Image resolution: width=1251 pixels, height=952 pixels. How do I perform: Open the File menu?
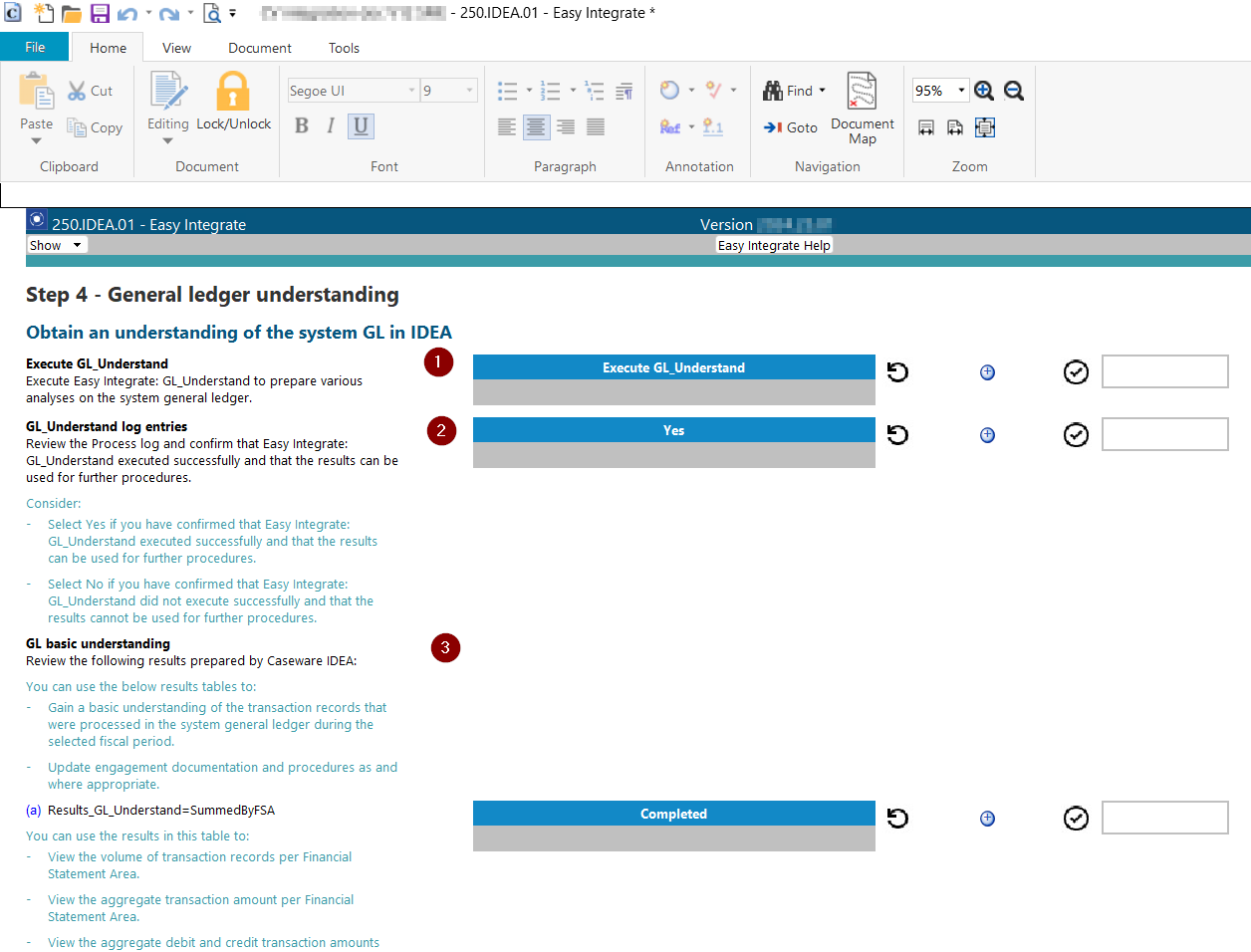click(35, 48)
